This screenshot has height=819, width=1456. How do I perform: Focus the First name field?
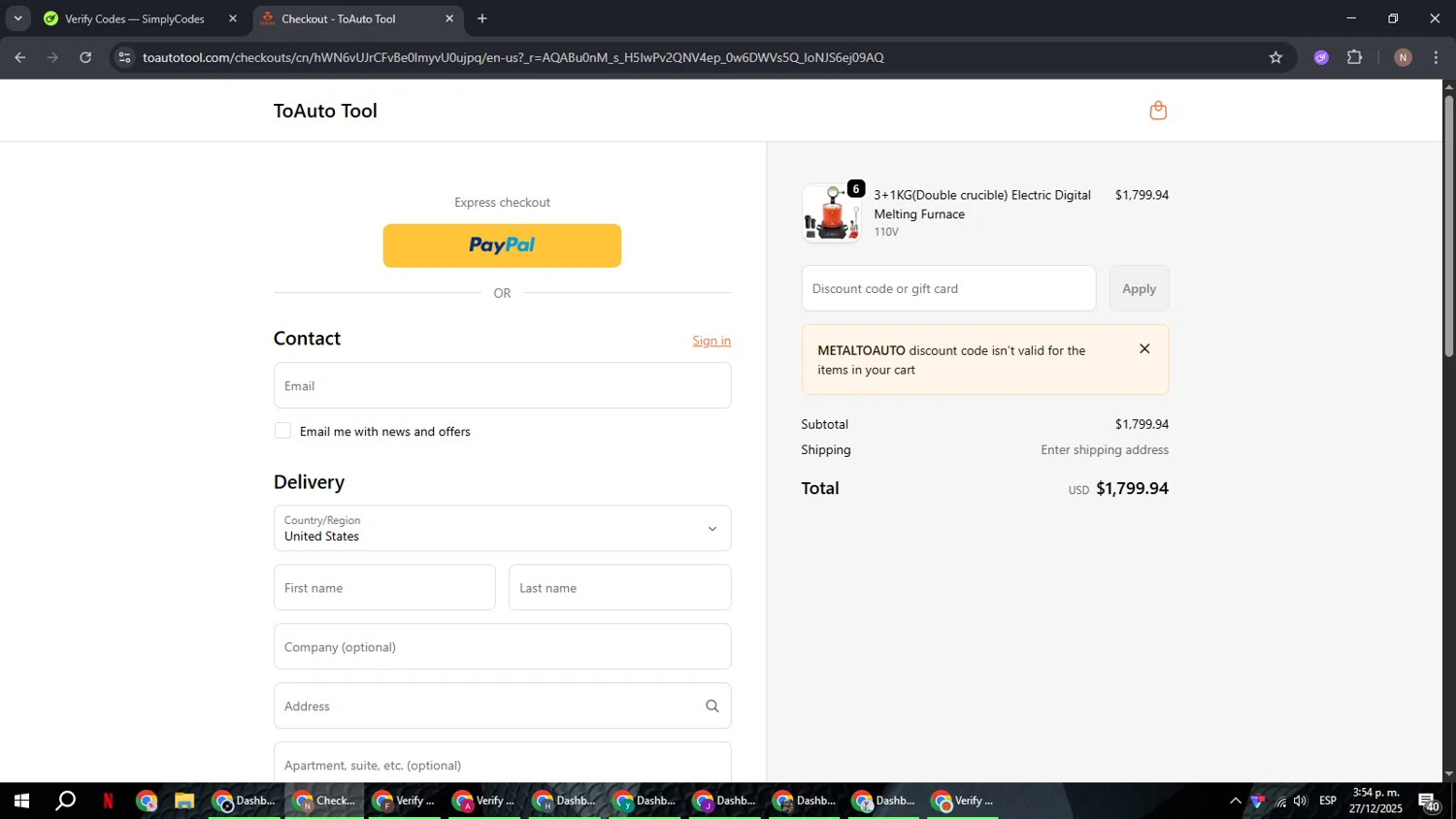384,587
